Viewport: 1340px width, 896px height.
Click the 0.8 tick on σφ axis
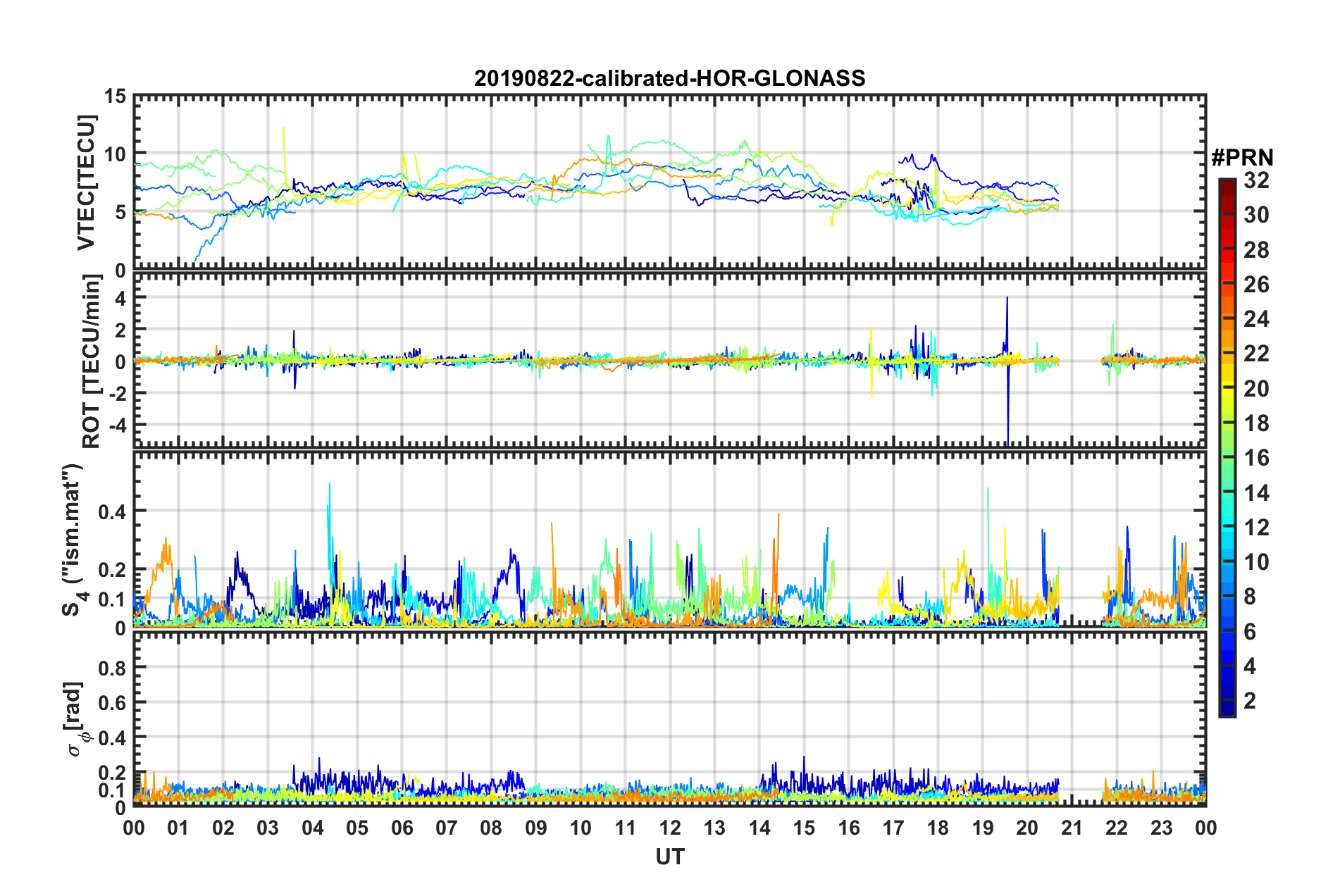click(x=113, y=668)
